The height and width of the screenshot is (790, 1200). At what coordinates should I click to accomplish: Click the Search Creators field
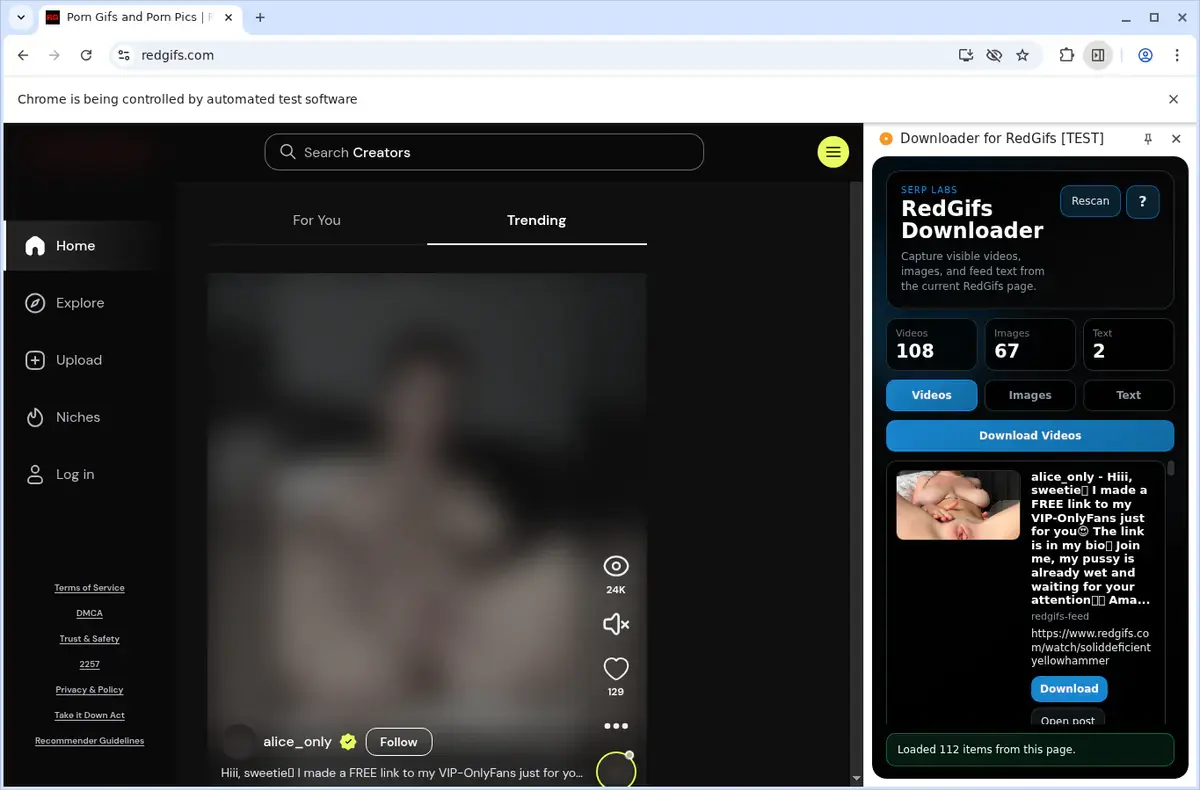[484, 152]
